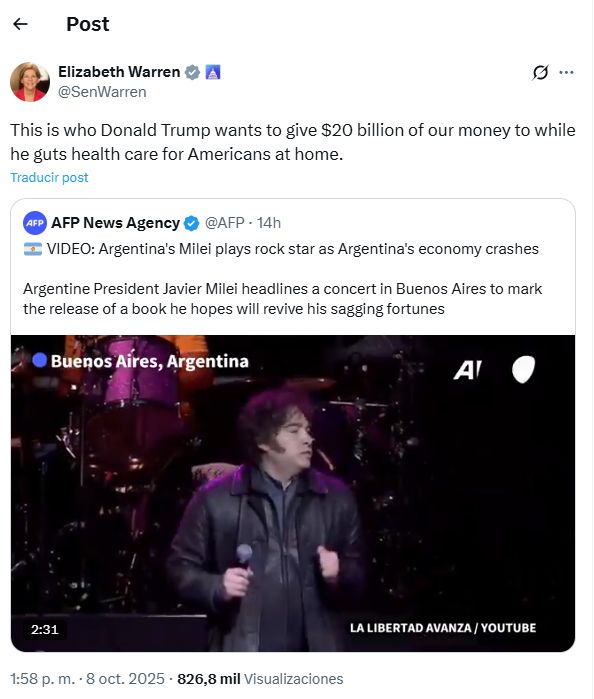The width and height of the screenshot is (594, 699).
Task: Open the quoted AFP post text
Action: click(x=282, y=279)
